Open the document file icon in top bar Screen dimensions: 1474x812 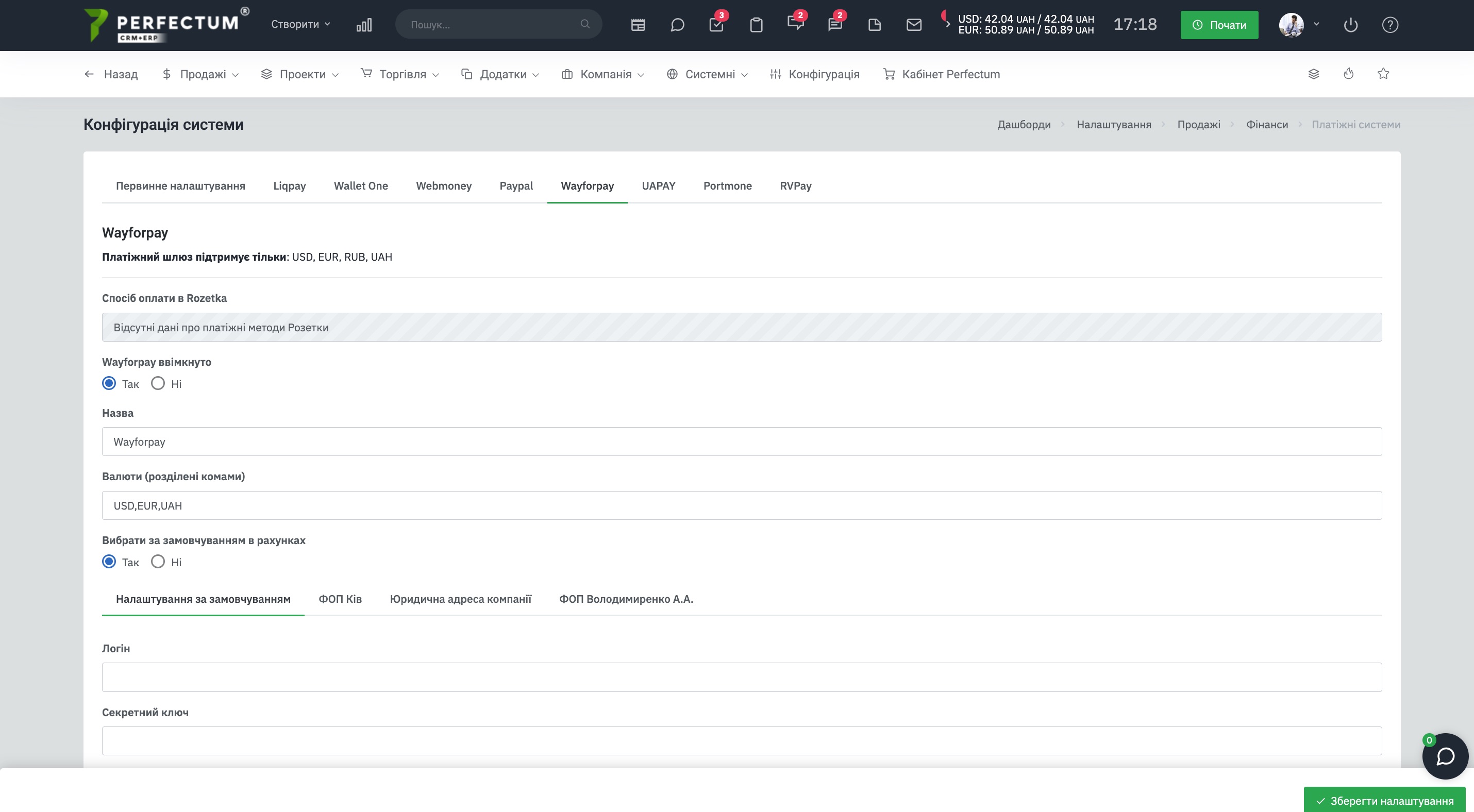pos(874,25)
